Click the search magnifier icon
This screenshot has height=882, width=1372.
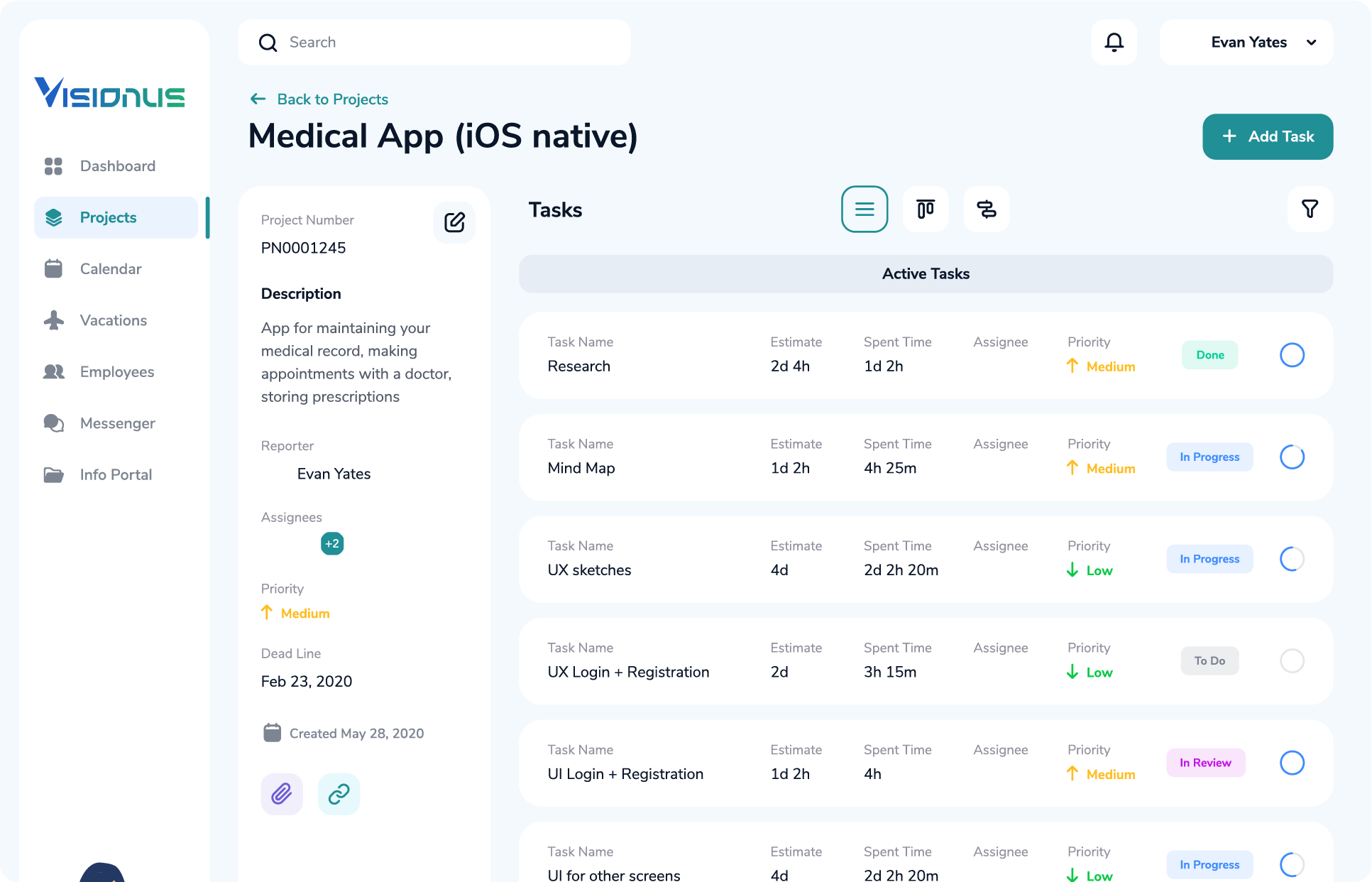[x=268, y=43]
